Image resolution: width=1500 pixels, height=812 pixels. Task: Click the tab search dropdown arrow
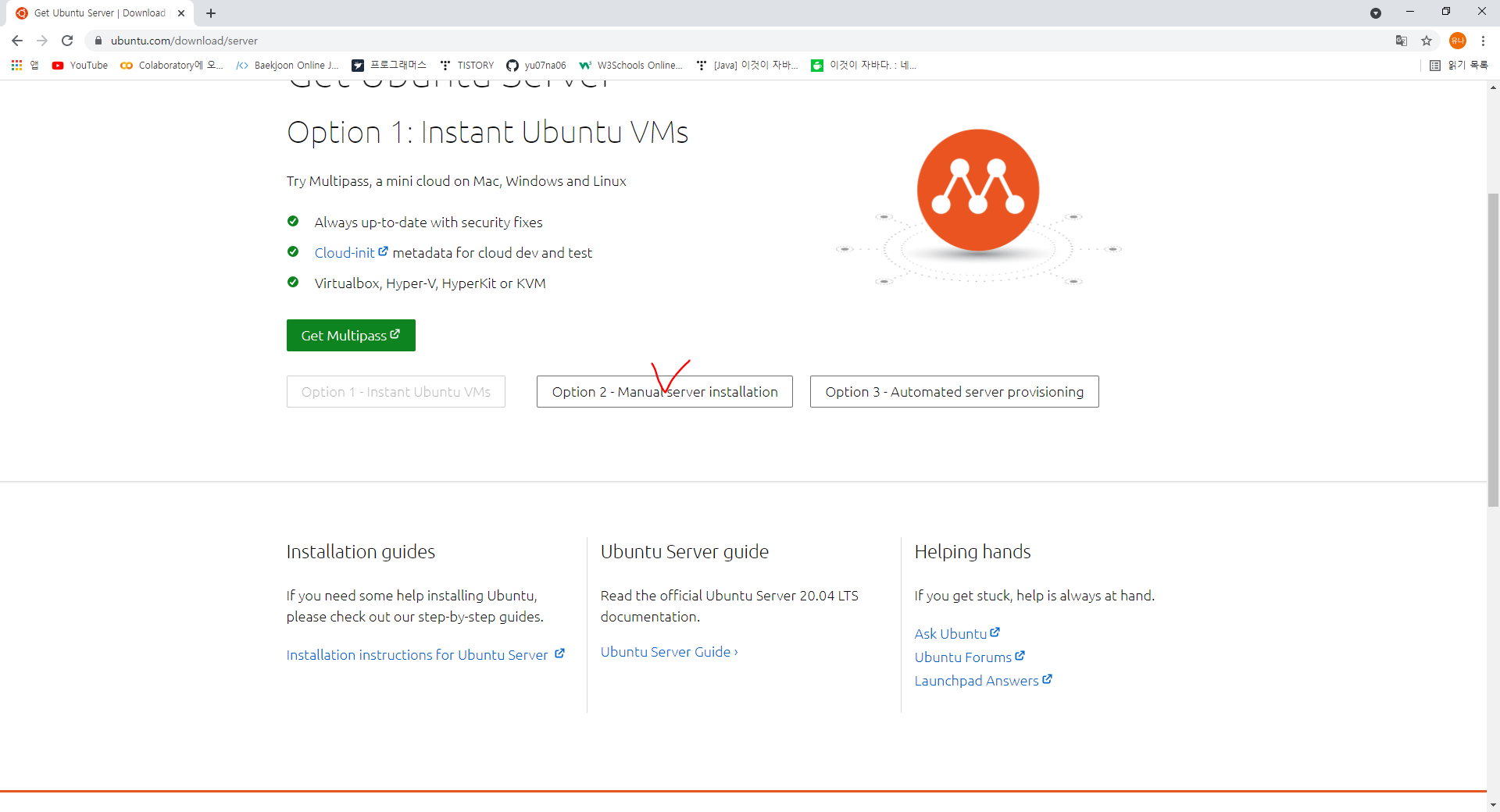click(1376, 13)
